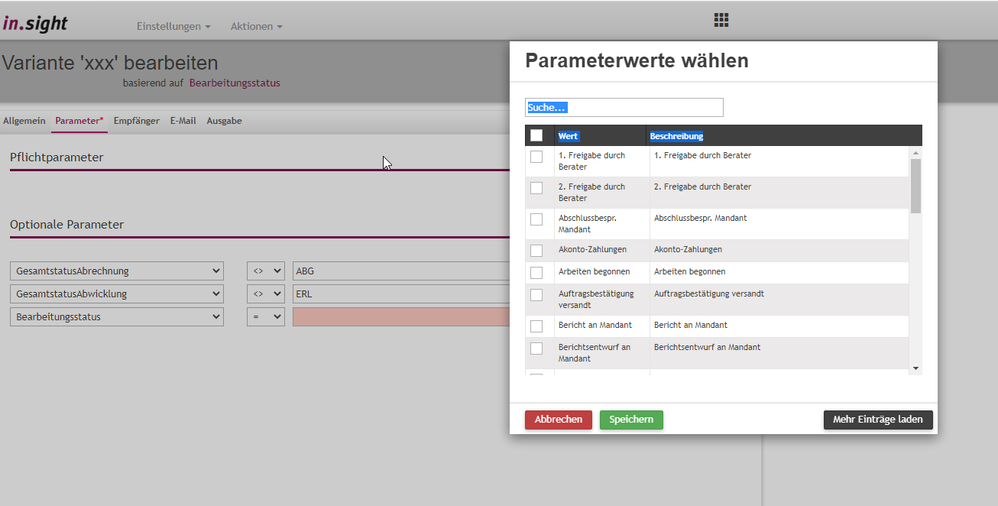Open the apps grid icon
998x506 pixels.
721,20
